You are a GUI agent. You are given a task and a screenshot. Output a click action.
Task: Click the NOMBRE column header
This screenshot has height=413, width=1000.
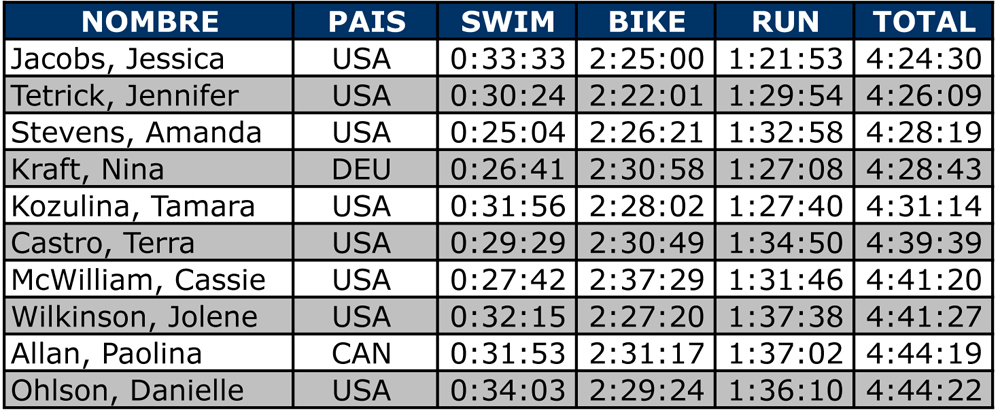149,21
